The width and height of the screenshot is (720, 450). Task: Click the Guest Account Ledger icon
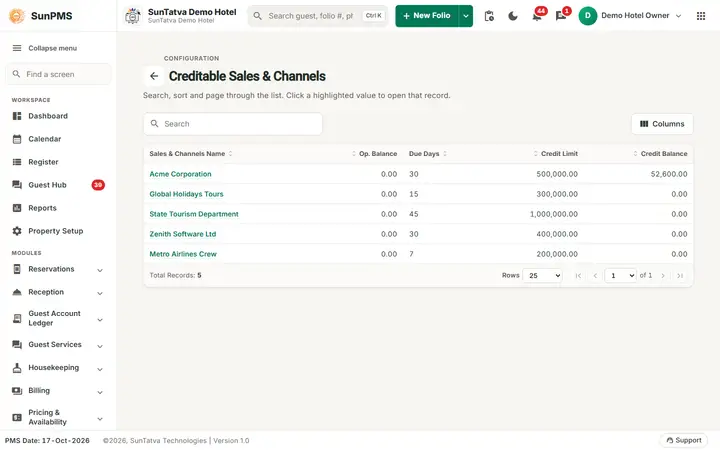[17, 318]
